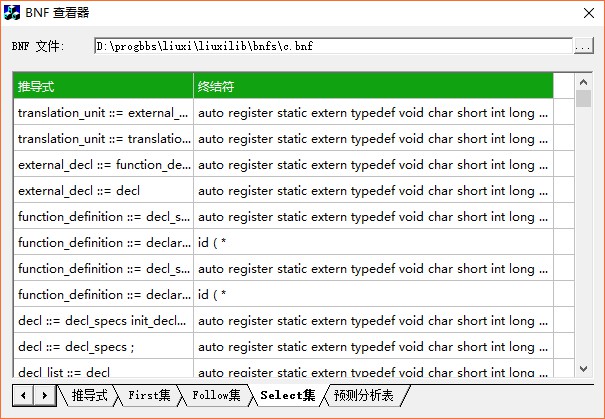Screen dimensions: 605x419
Task: Select the decl ::= decl_specs ; row
Action: (103, 346)
